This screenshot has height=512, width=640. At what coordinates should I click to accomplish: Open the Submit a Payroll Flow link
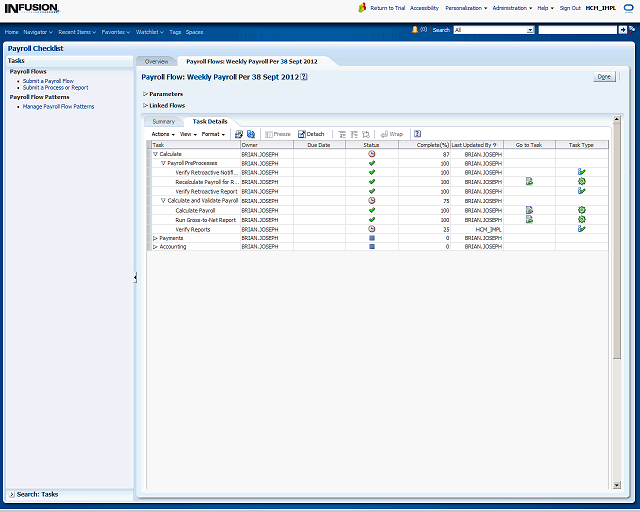pyautogui.click(x=48, y=81)
